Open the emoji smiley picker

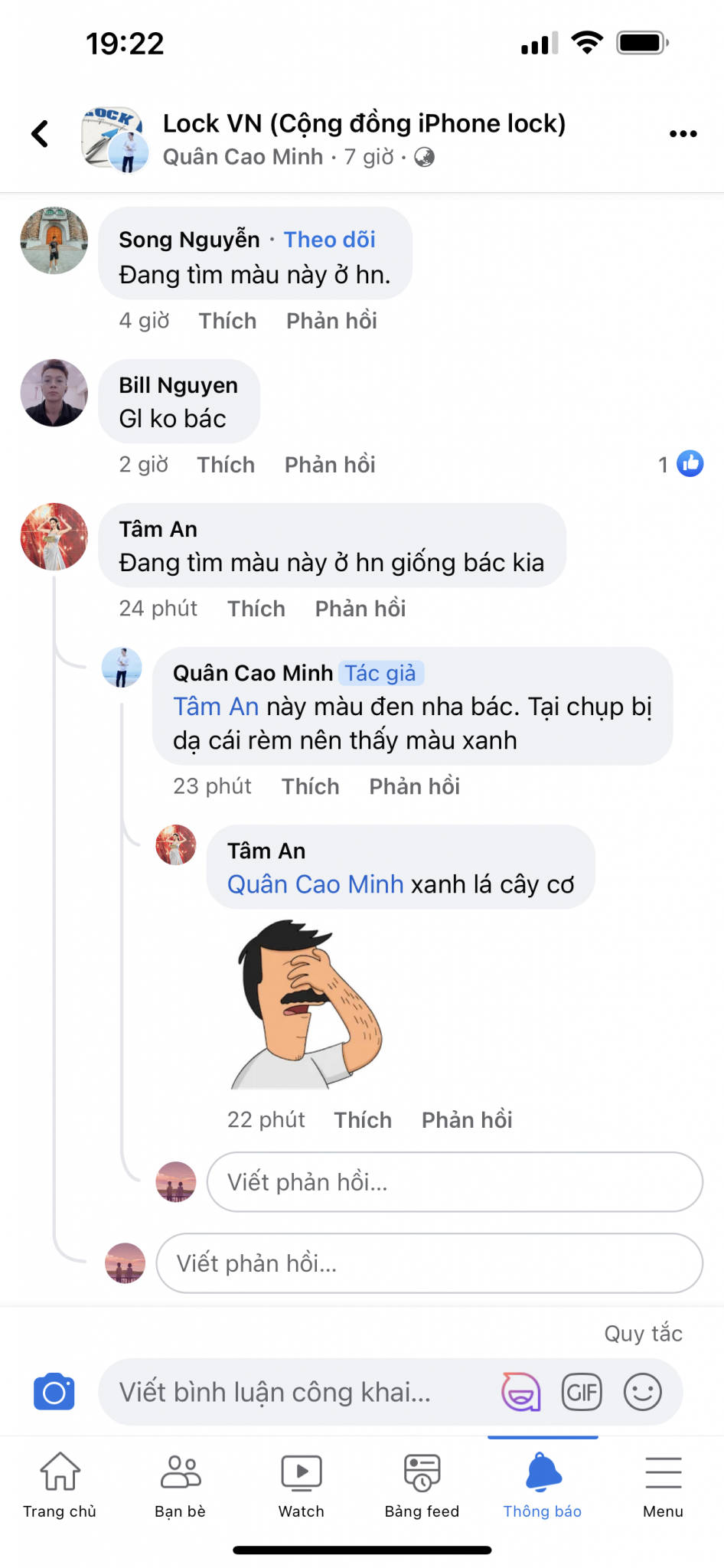(642, 1392)
